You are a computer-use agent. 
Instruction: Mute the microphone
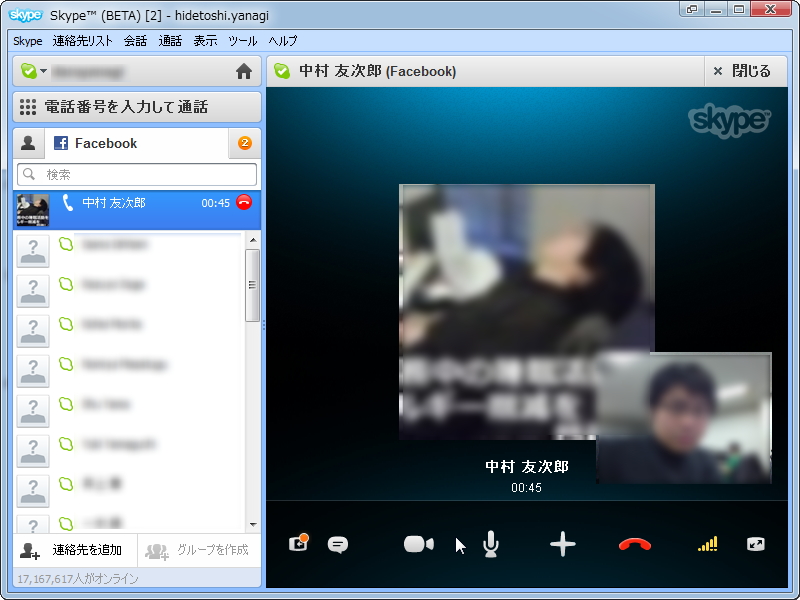(491, 544)
